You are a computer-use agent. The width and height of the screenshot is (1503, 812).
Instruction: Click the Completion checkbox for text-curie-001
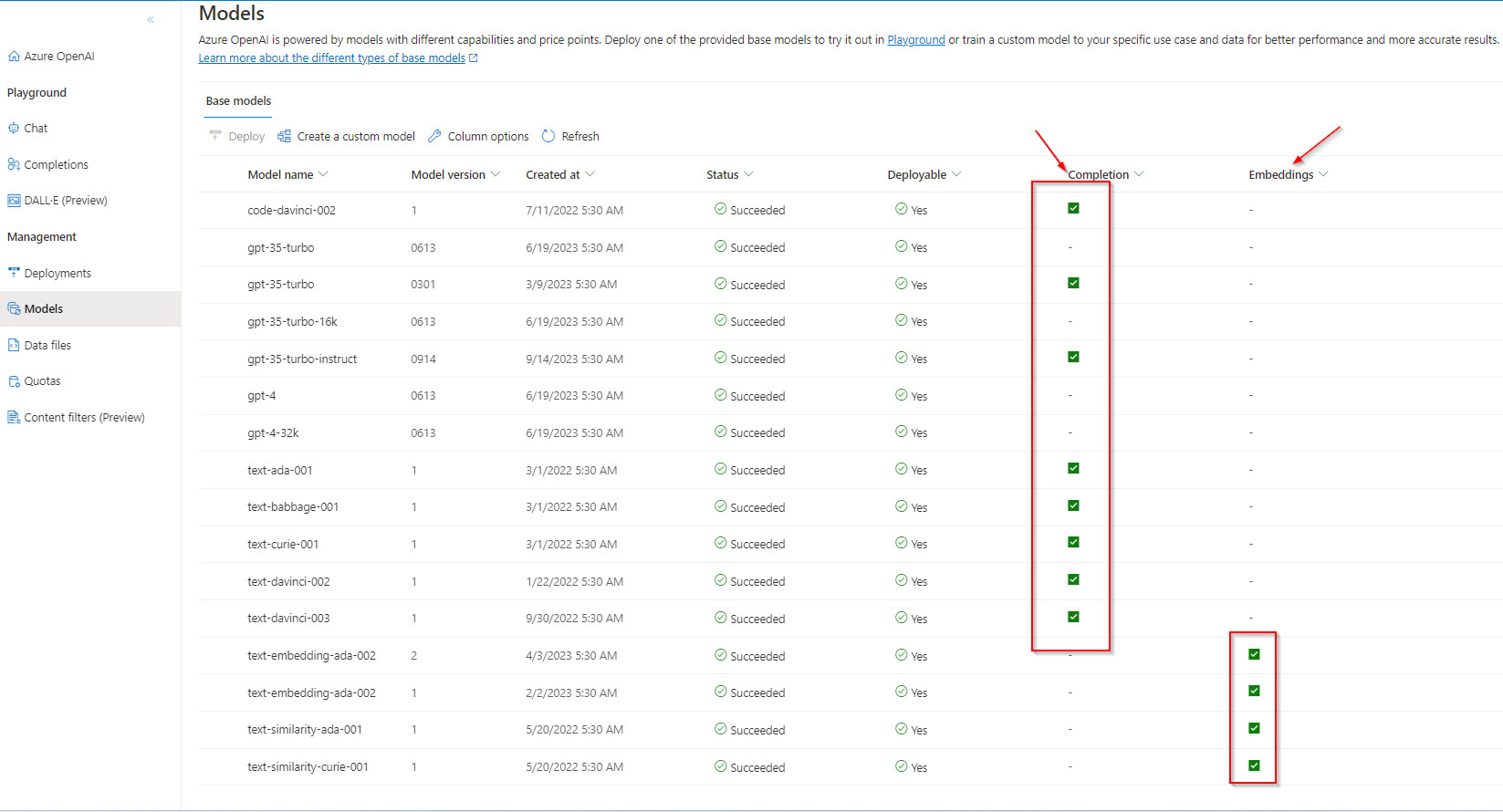[1073, 542]
